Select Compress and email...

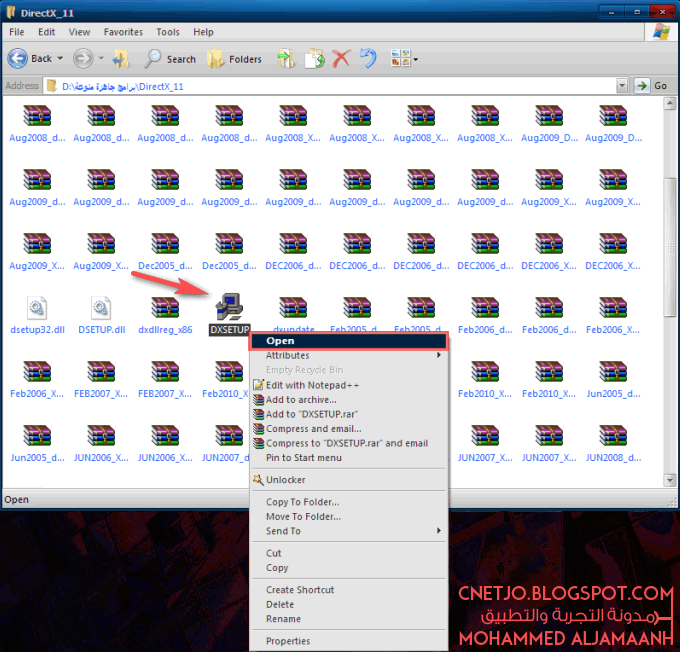tap(348, 429)
